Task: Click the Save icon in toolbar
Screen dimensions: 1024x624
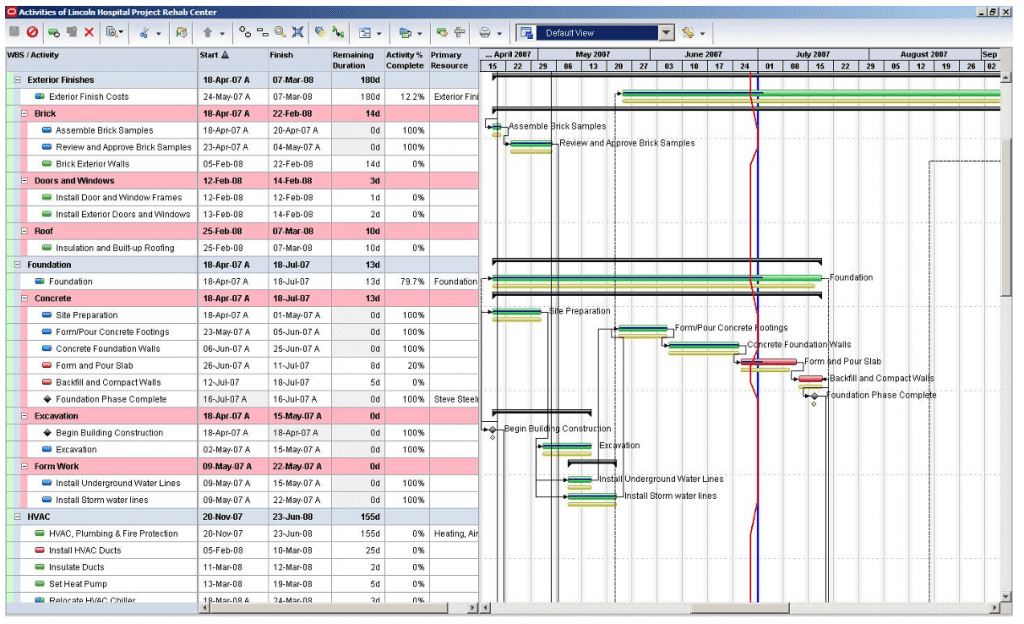Action: (14, 32)
